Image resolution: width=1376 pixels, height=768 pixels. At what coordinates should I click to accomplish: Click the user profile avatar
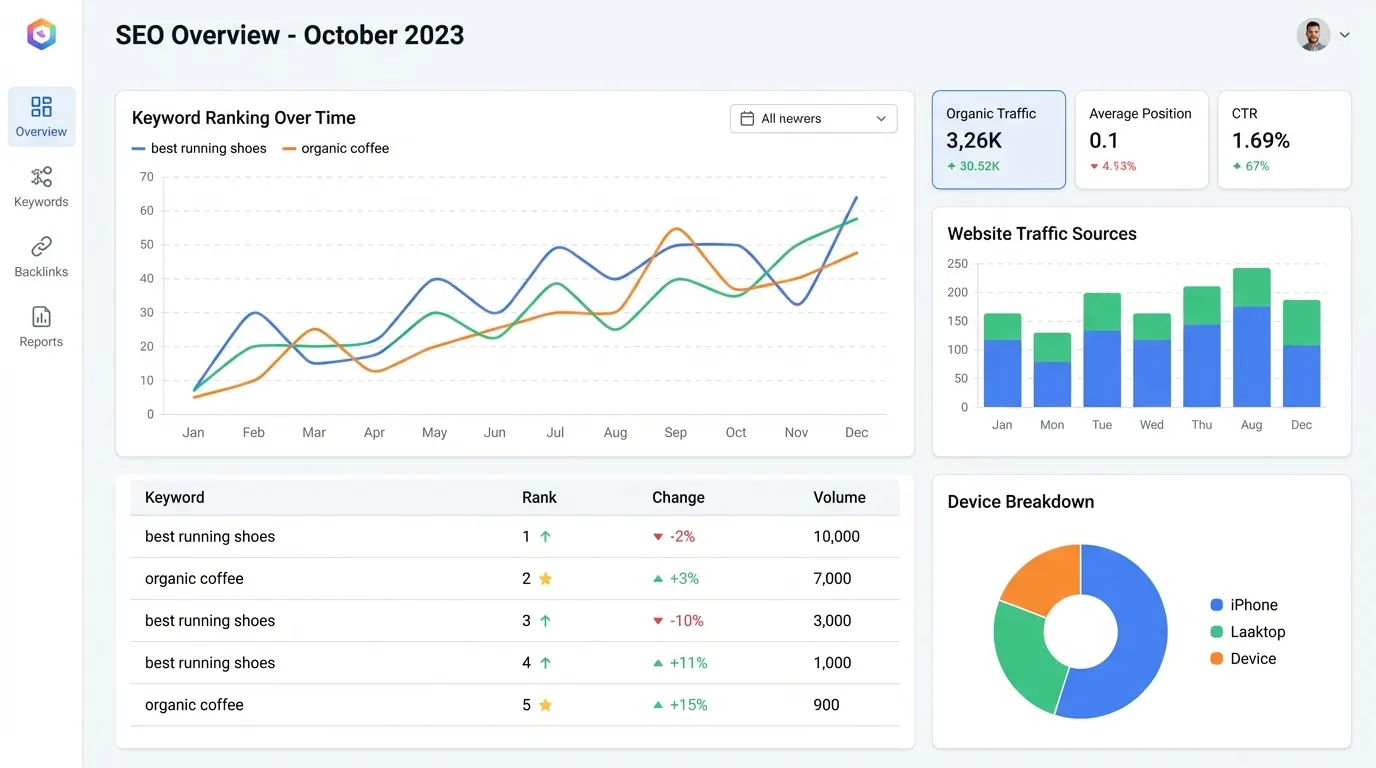(1313, 33)
